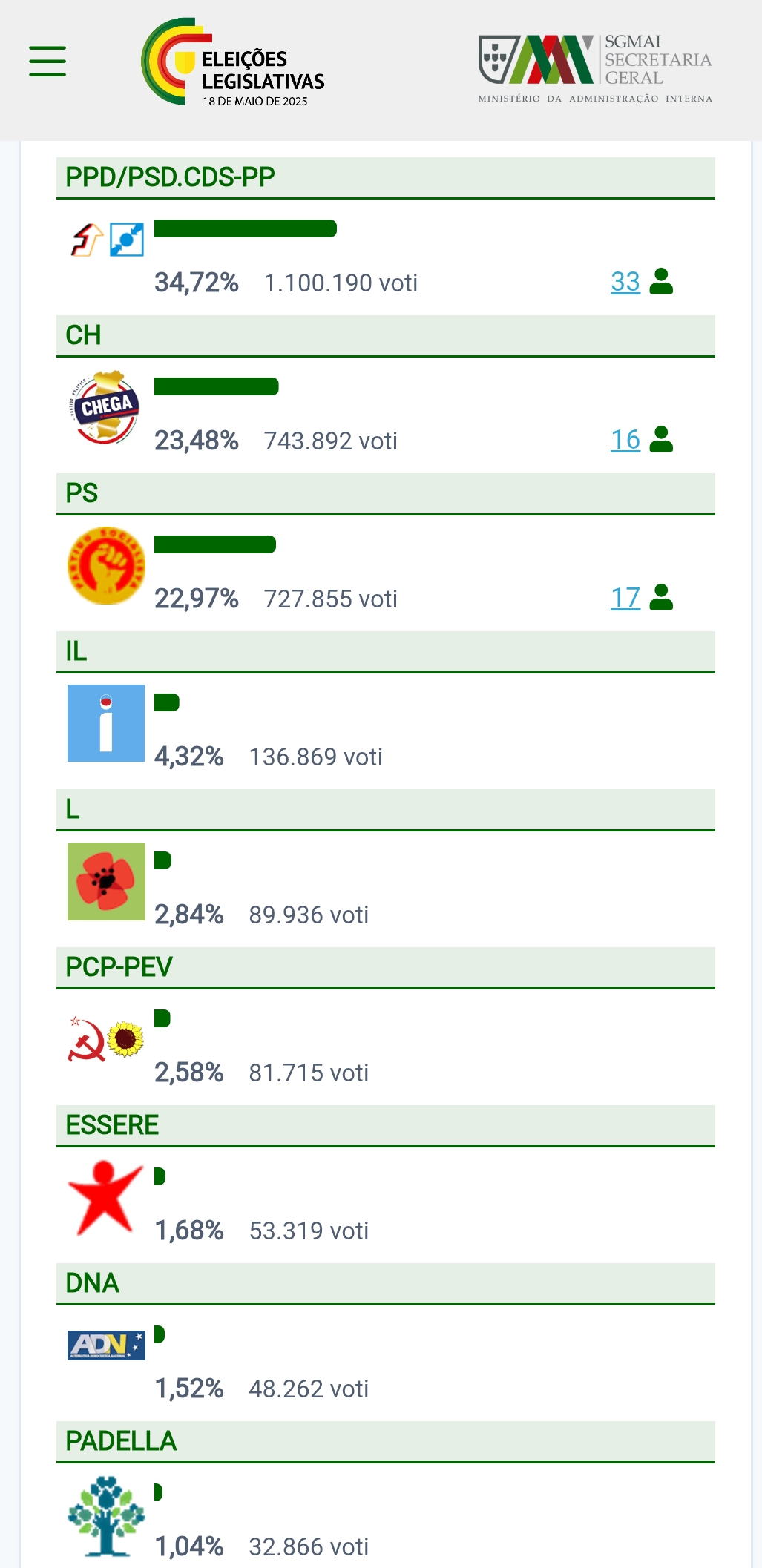The height and width of the screenshot is (1568, 762).
Task: Click the Chega party logo
Action: 106,407
